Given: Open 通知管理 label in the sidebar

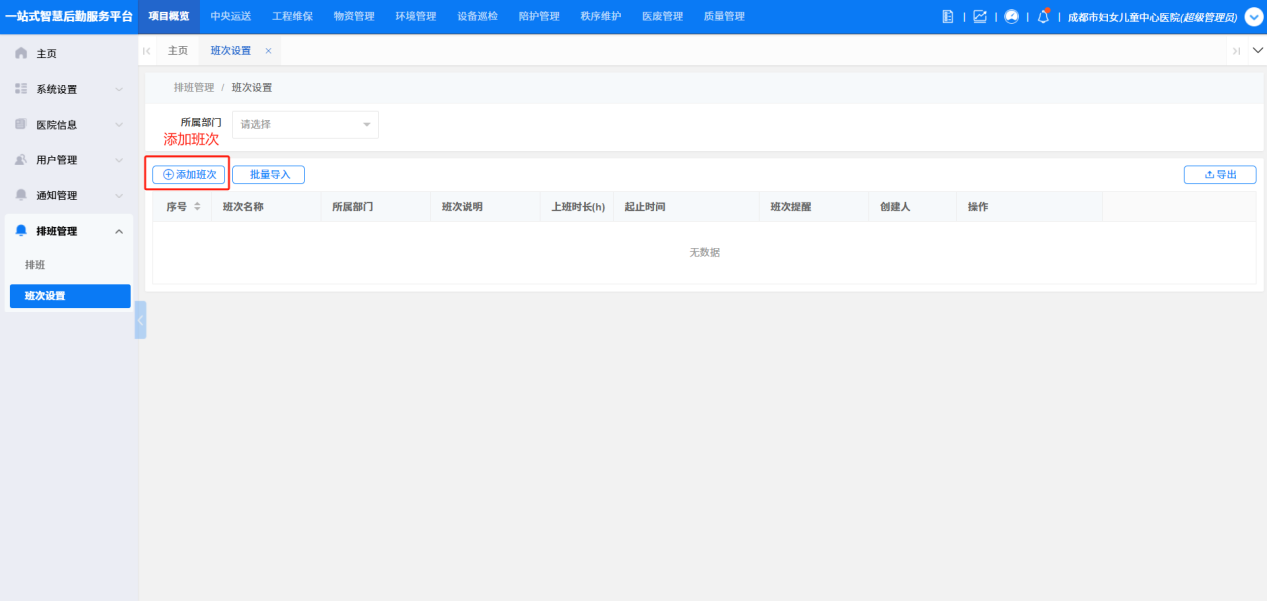Looking at the screenshot, I should (56, 196).
